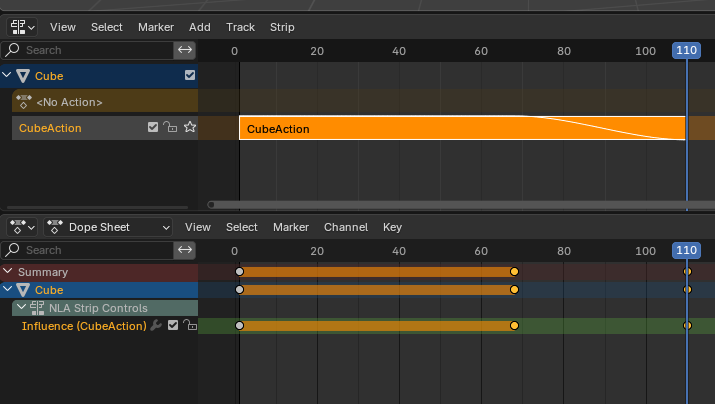Toggle solo star on CubeAction track
Viewport: 715px width, 404px height.
(190, 127)
